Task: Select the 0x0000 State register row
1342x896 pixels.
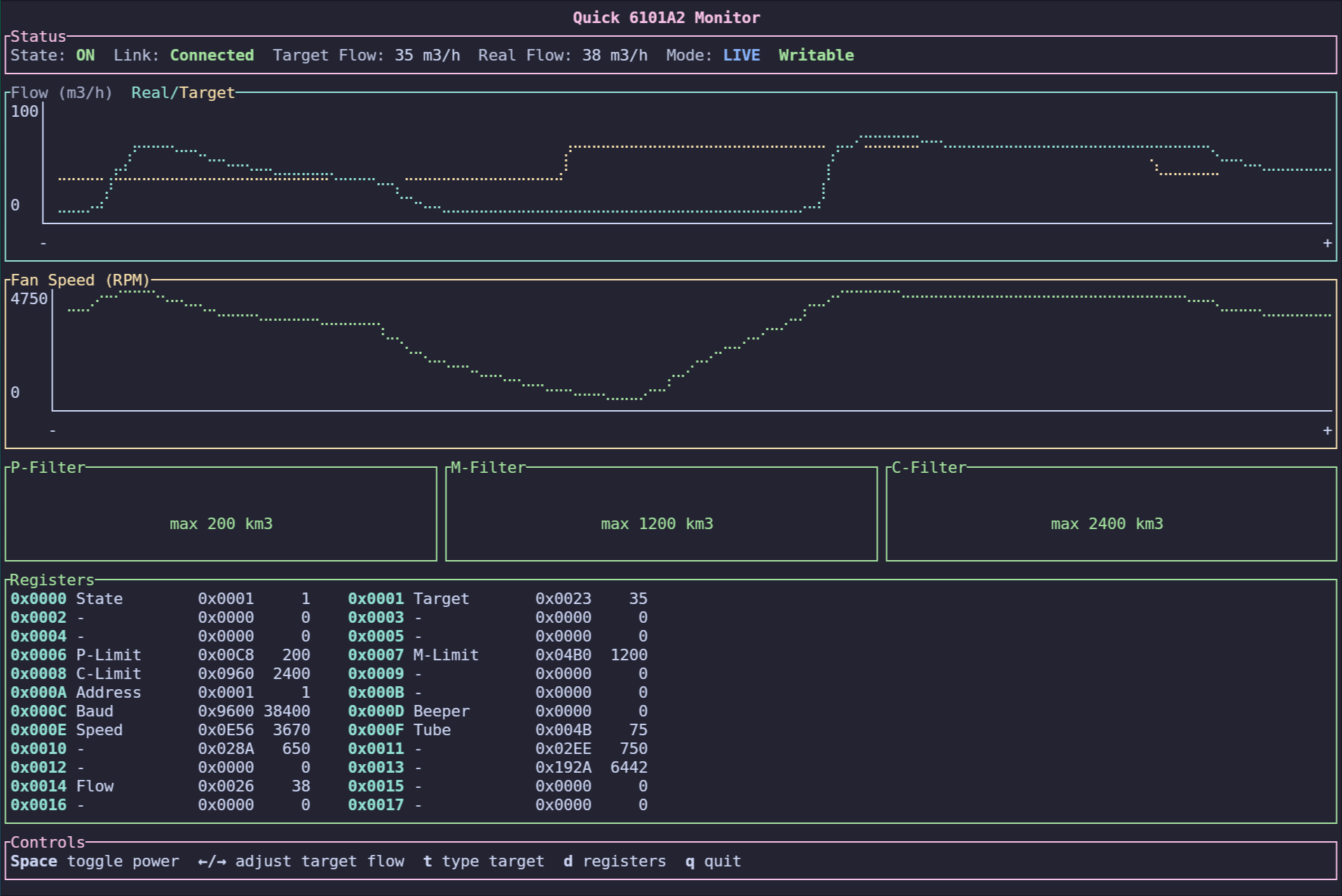Action: 160,599
